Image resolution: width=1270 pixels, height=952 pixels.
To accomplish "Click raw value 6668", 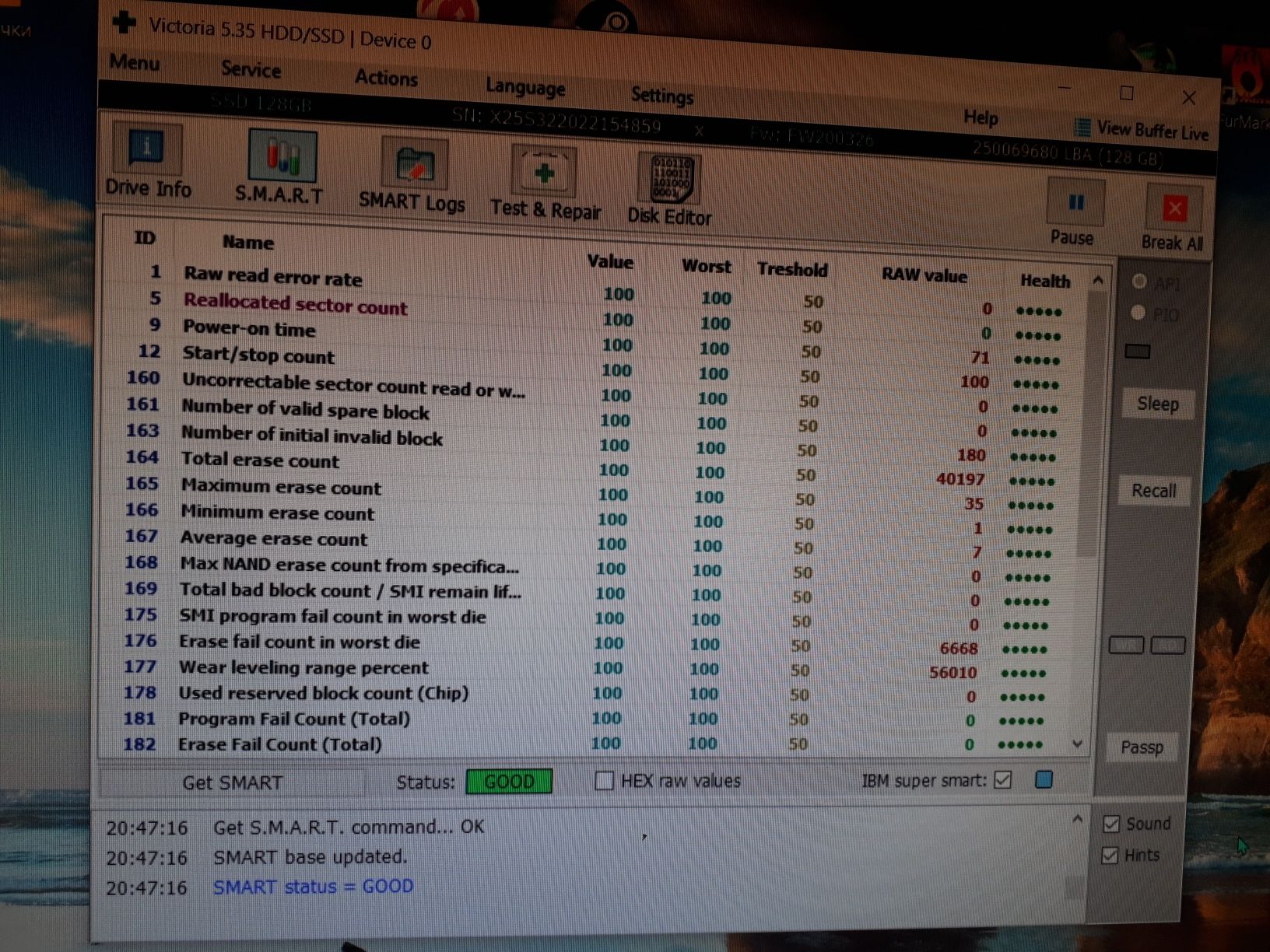I will (x=959, y=648).
